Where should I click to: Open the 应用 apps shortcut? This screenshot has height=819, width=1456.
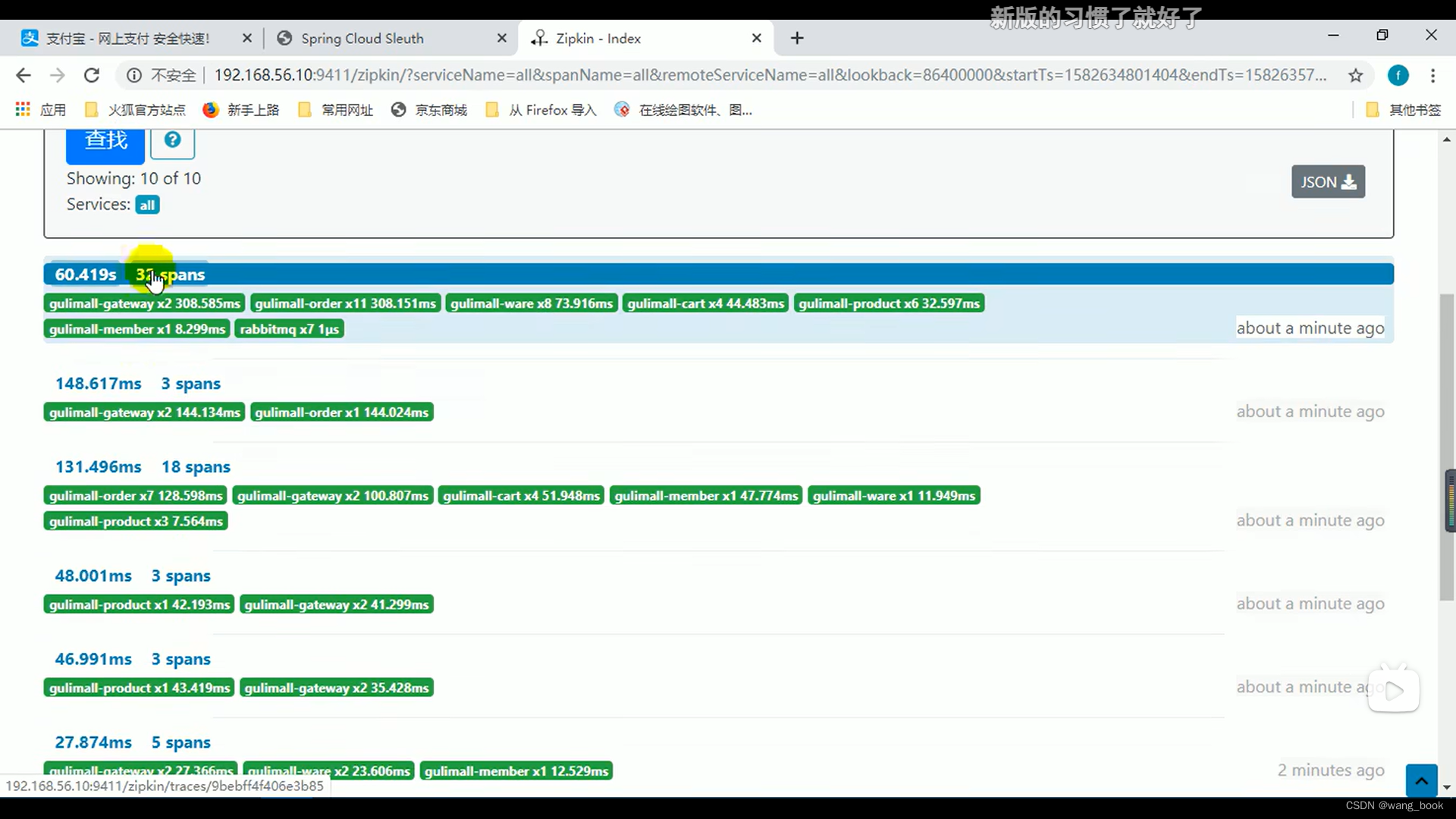coord(41,110)
